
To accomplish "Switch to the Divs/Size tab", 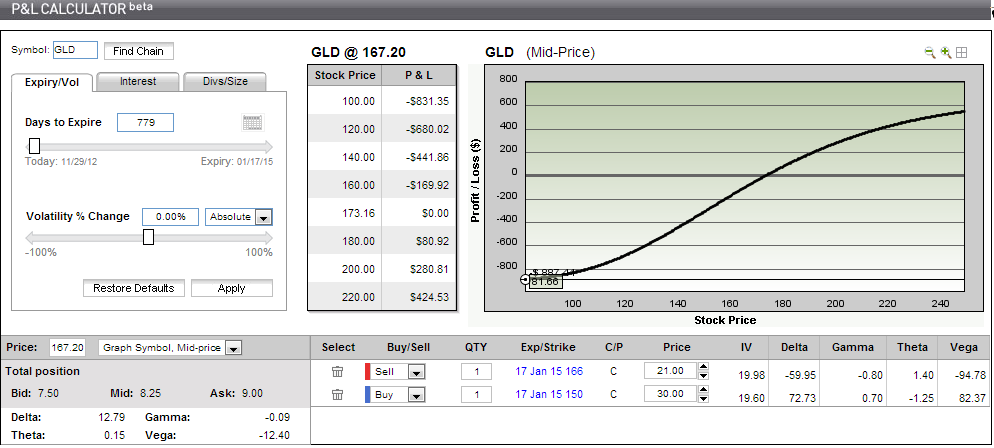I will point(225,82).
